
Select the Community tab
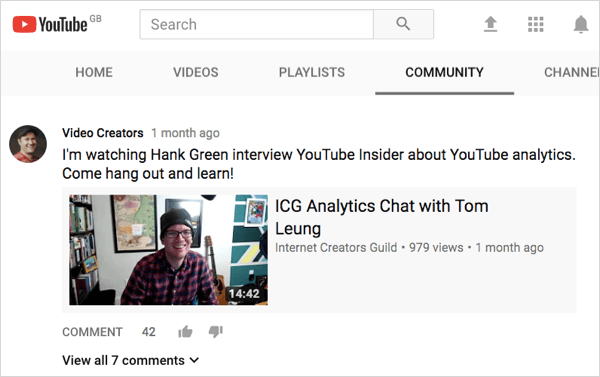[444, 72]
